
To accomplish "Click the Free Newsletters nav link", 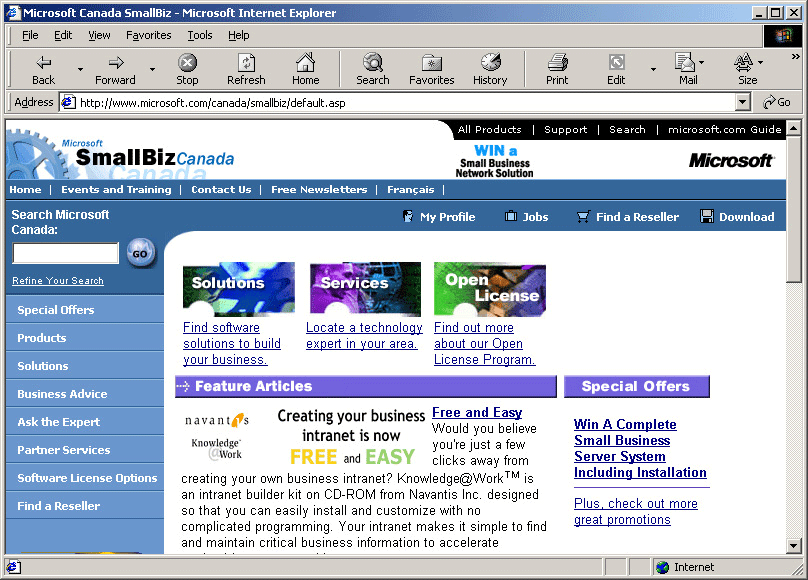I will pos(319,190).
